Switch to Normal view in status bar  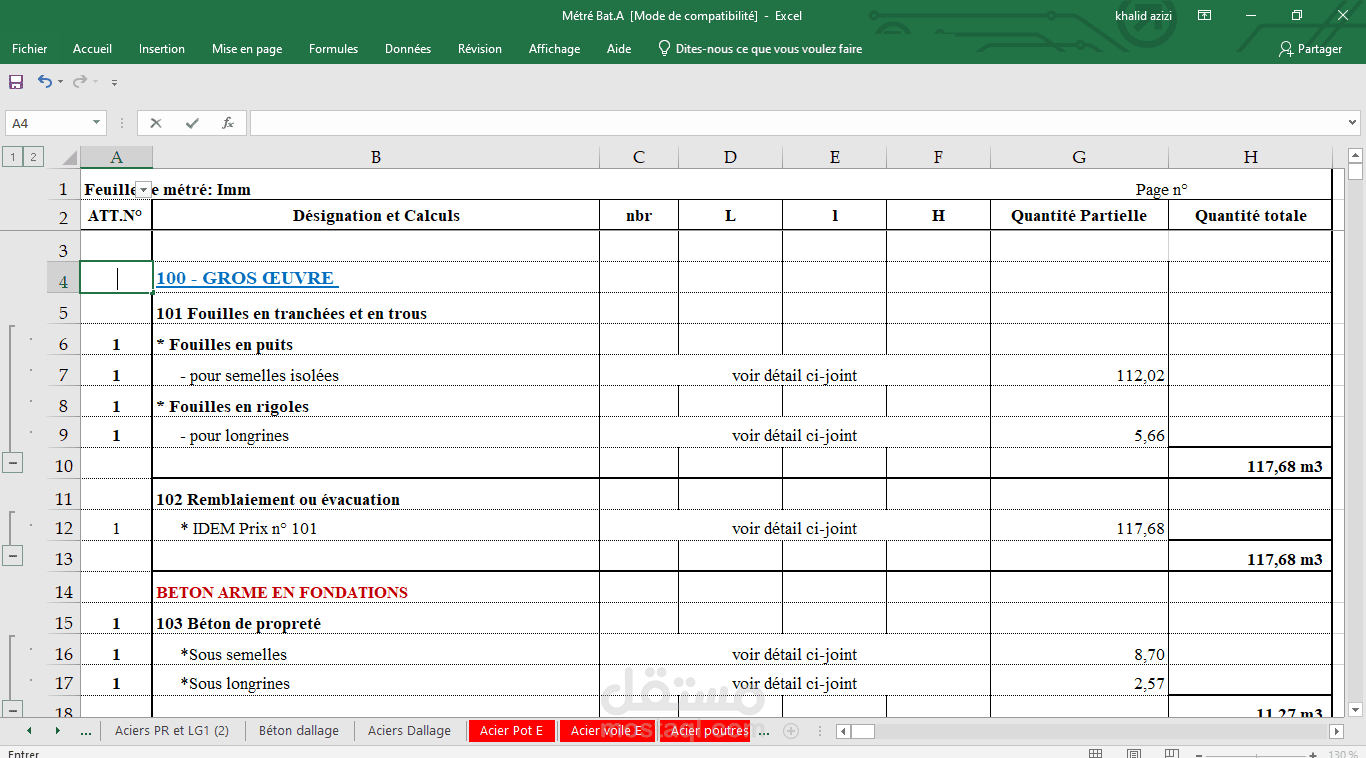pyautogui.click(x=1096, y=753)
